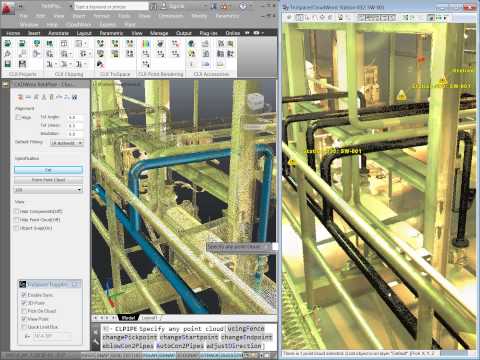480x360 pixels.
Task: Click the From Point Cloud button
Action: pos(48,180)
